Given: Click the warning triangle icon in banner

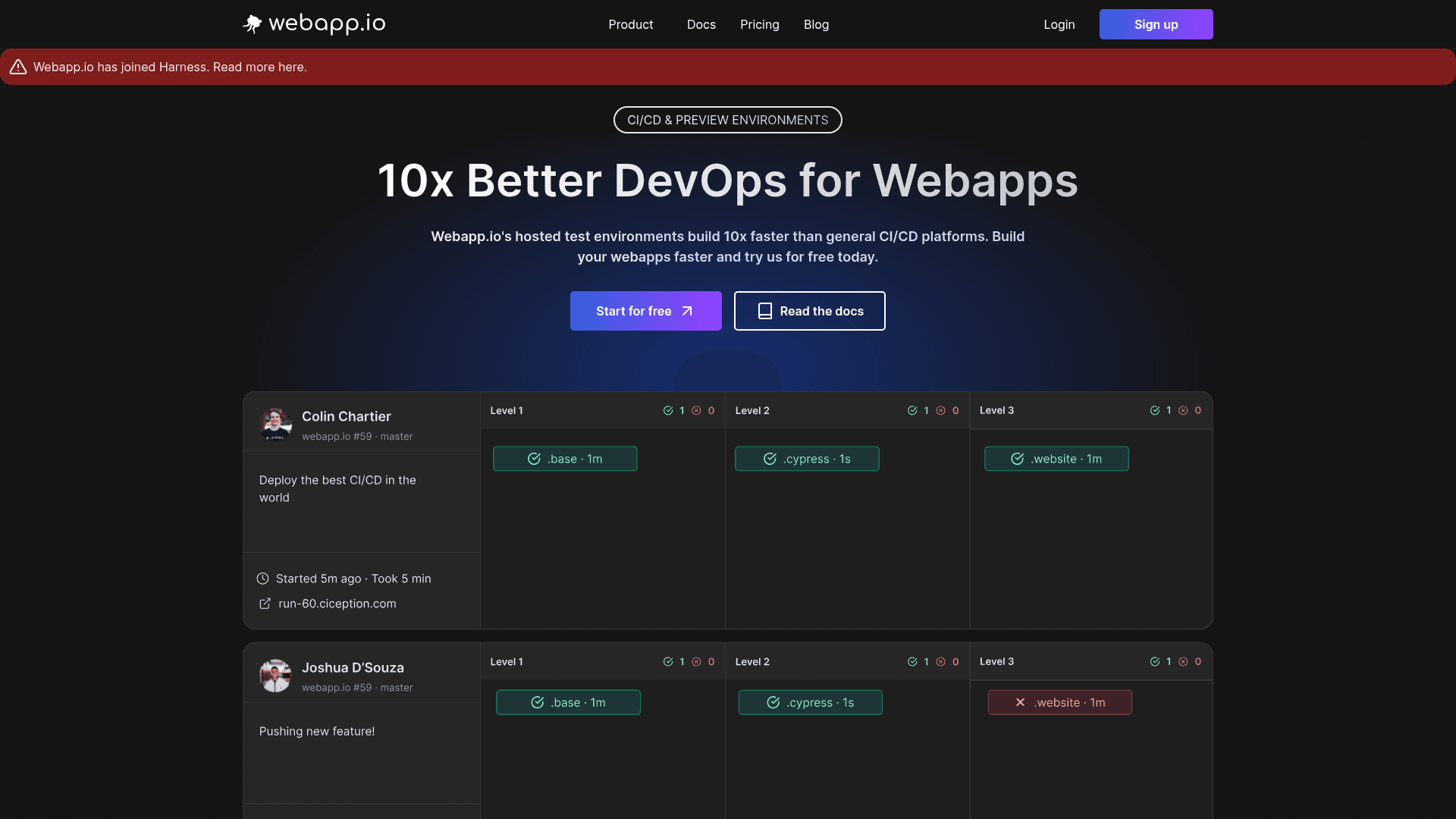Looking at the screenshot, I should (18, 67).
